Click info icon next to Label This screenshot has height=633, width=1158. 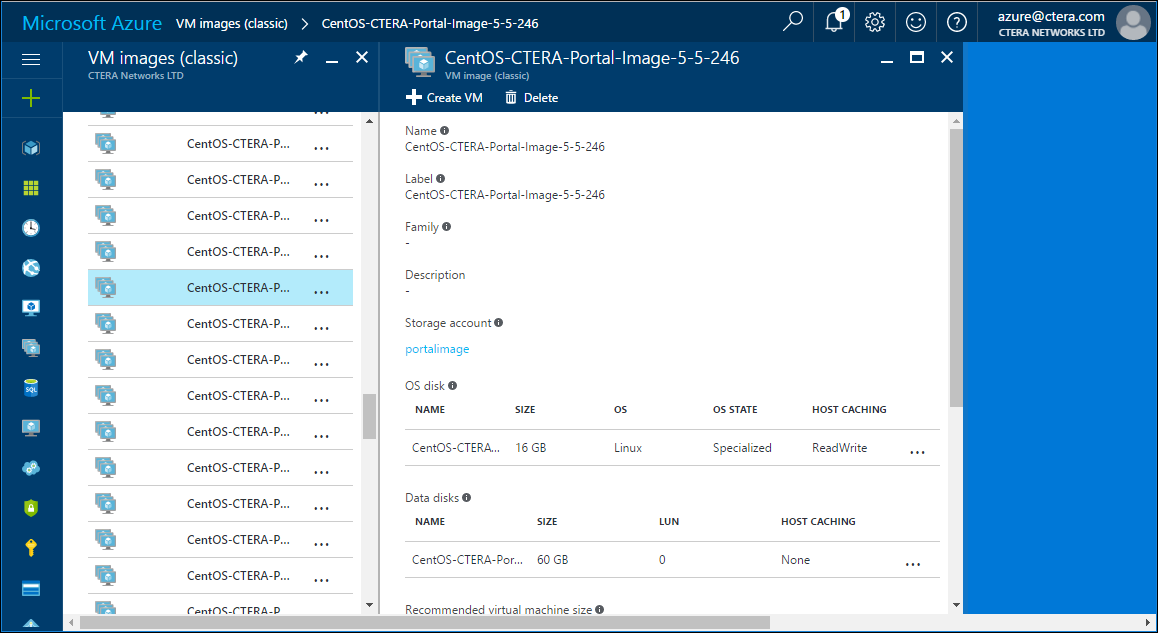point(441,179)
